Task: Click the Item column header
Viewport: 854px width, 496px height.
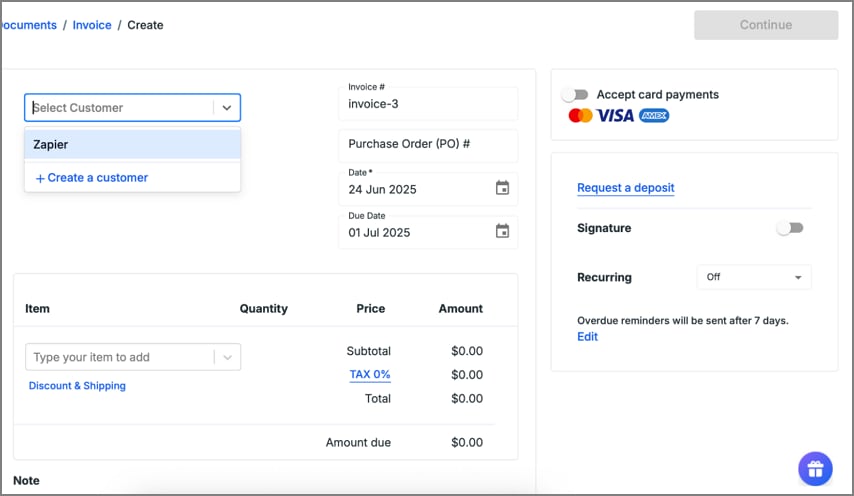Action: (x=37, y=309)
